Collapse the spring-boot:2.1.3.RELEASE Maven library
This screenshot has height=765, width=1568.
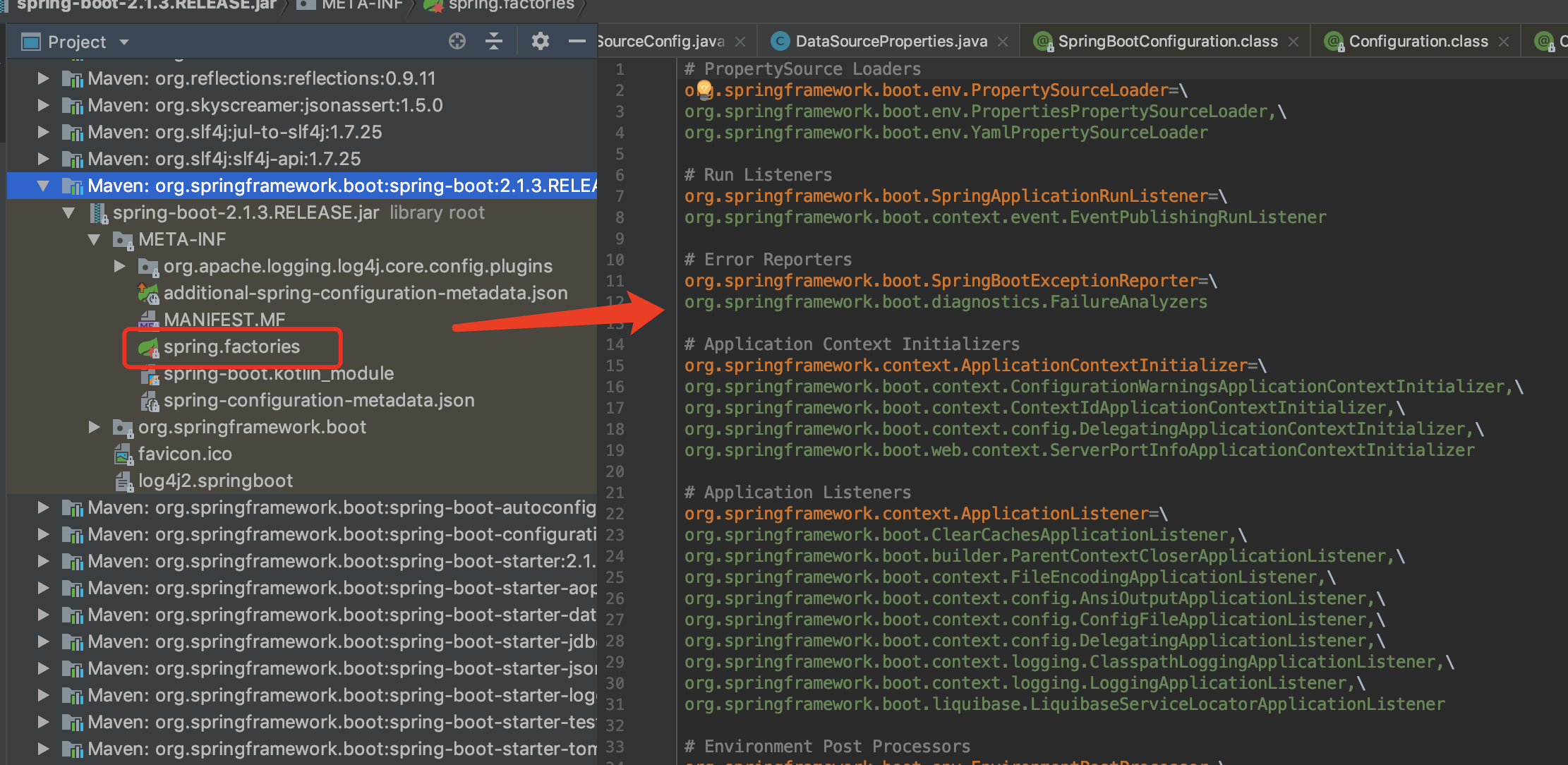[43, 186]
